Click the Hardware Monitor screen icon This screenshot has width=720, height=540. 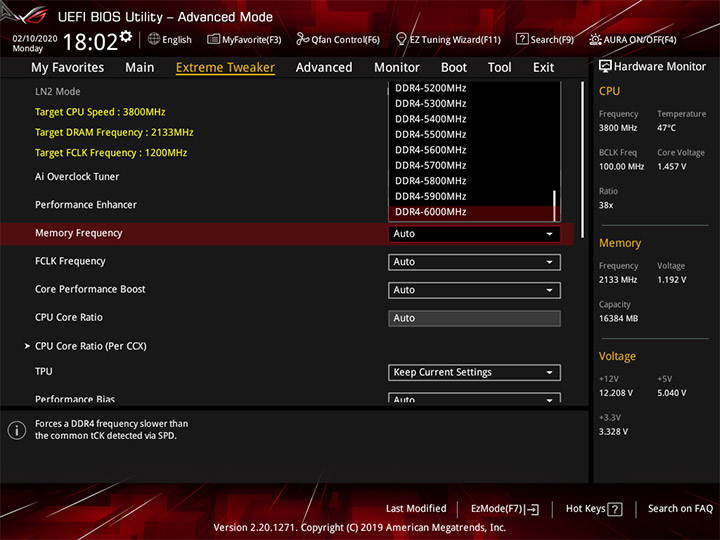point(605,67)
